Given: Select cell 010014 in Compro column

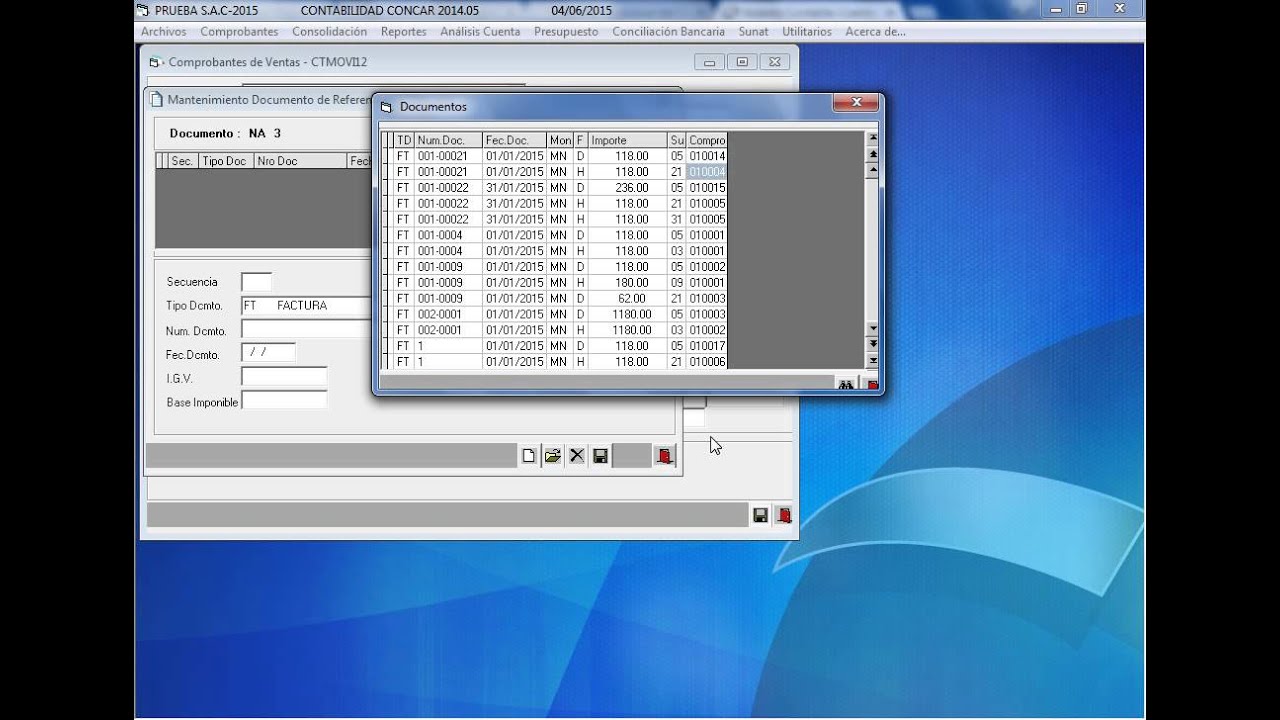Looking at the screenshot, I should pyautogui.click(x=707, y=156).
